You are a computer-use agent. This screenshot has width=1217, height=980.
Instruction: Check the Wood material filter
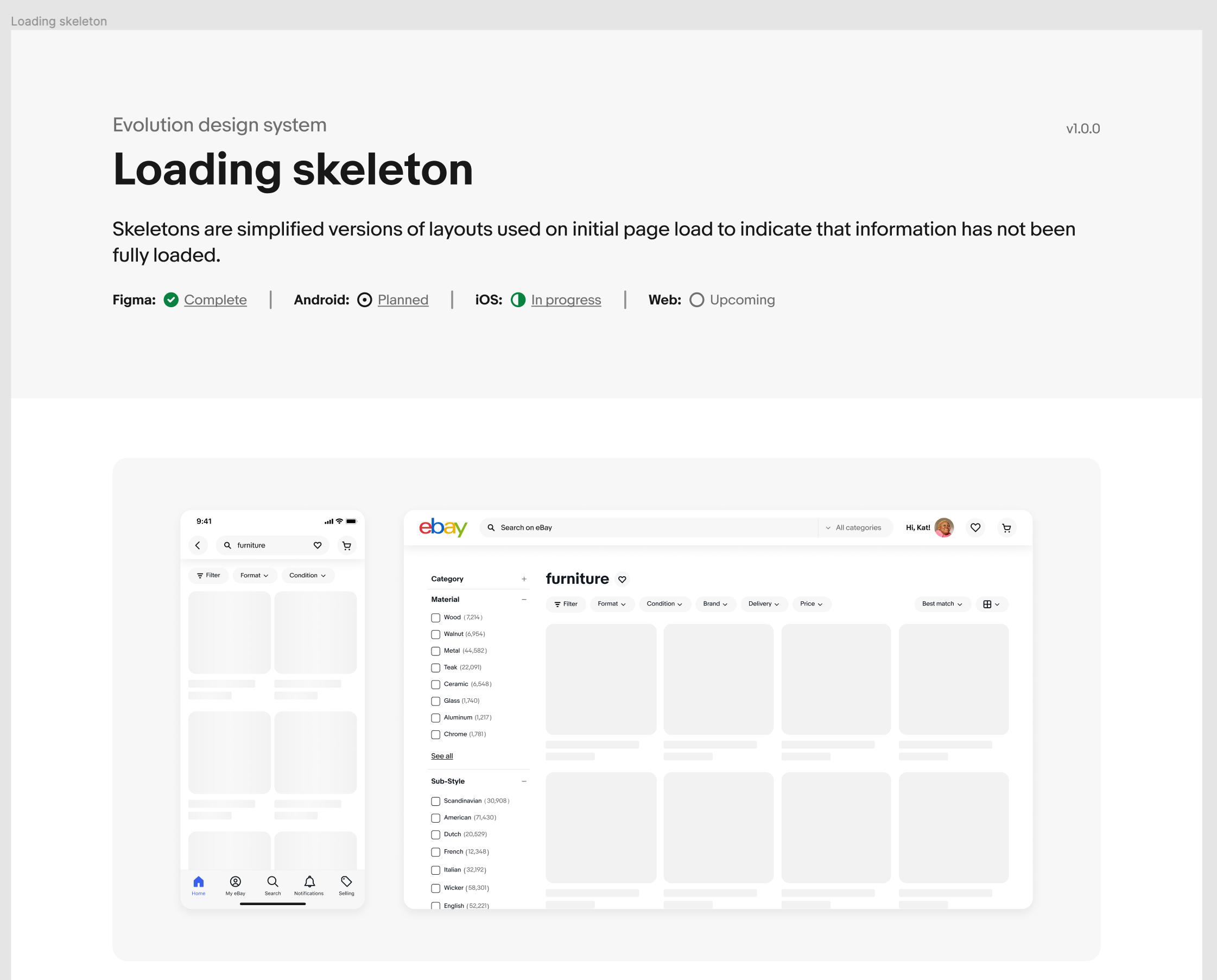coord(435,618)
